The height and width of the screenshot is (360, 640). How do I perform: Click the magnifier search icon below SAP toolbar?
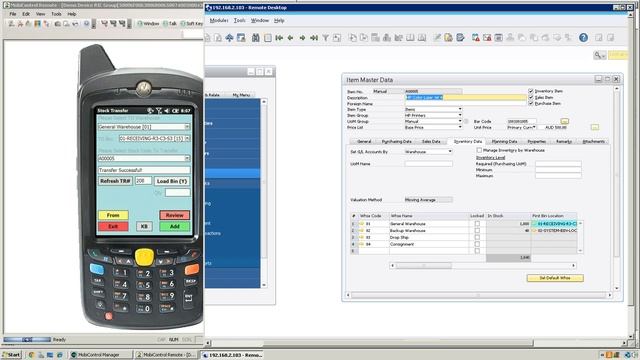coord(599,55)
